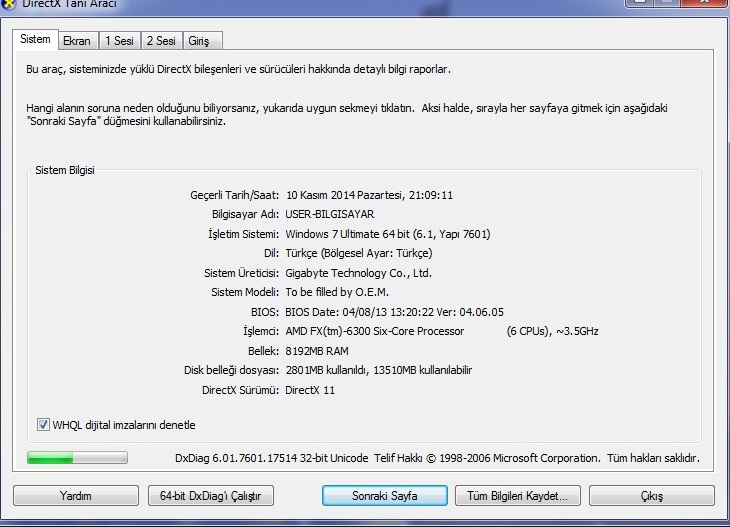Click the USER-BILGISAYAR computer name
The image size is (730, 527).
coord(330,214)
